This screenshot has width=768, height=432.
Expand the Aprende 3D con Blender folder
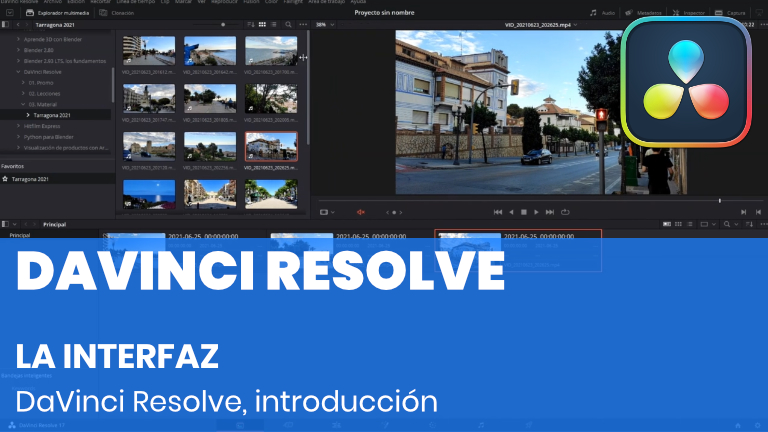click(x=19, y=39)
